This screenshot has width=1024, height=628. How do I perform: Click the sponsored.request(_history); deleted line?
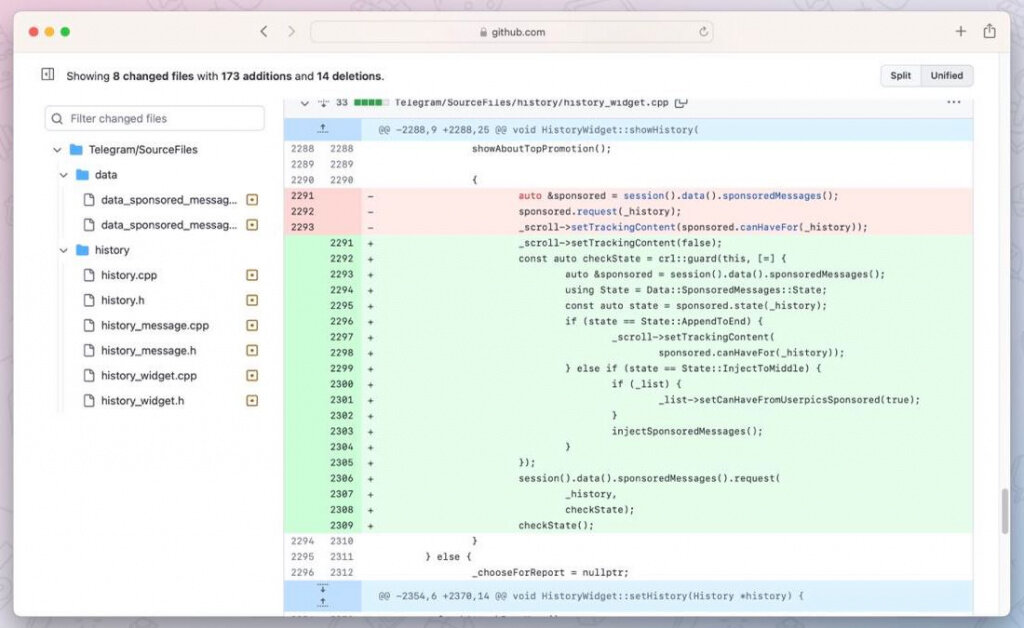coord(600,211)
